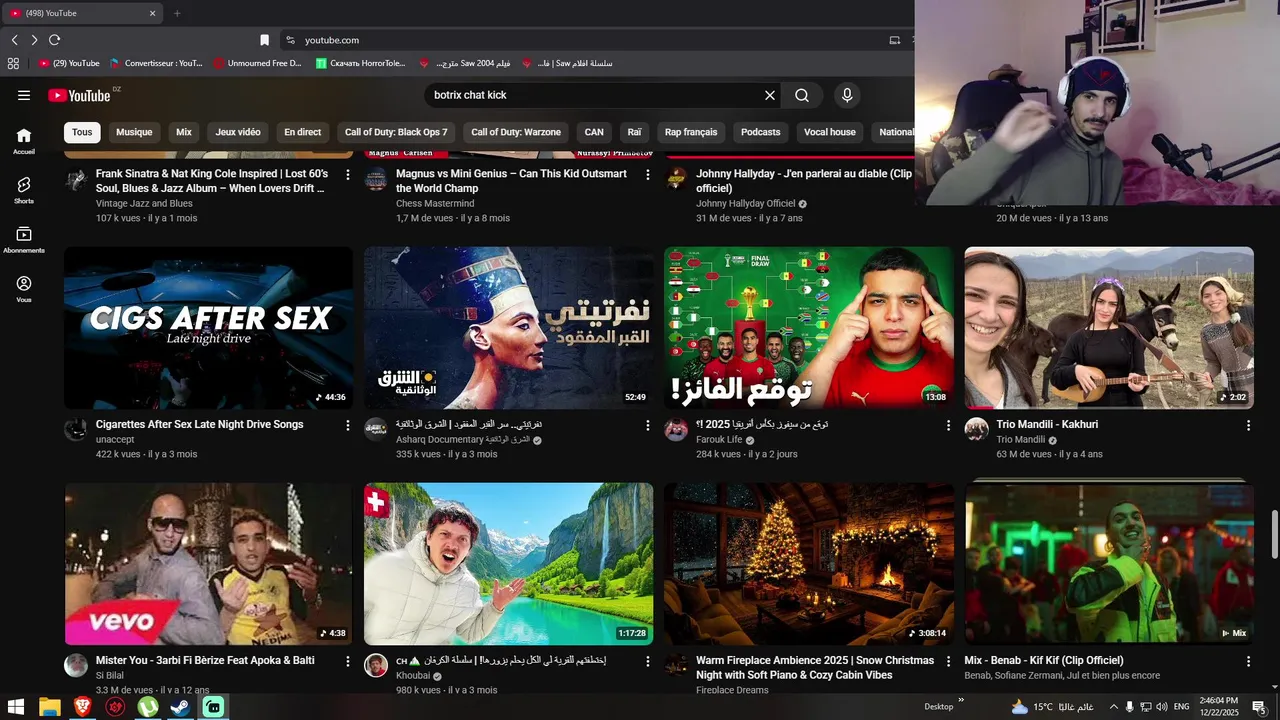
Task: Select the Raï filter chip
Action: coord(634,132)
